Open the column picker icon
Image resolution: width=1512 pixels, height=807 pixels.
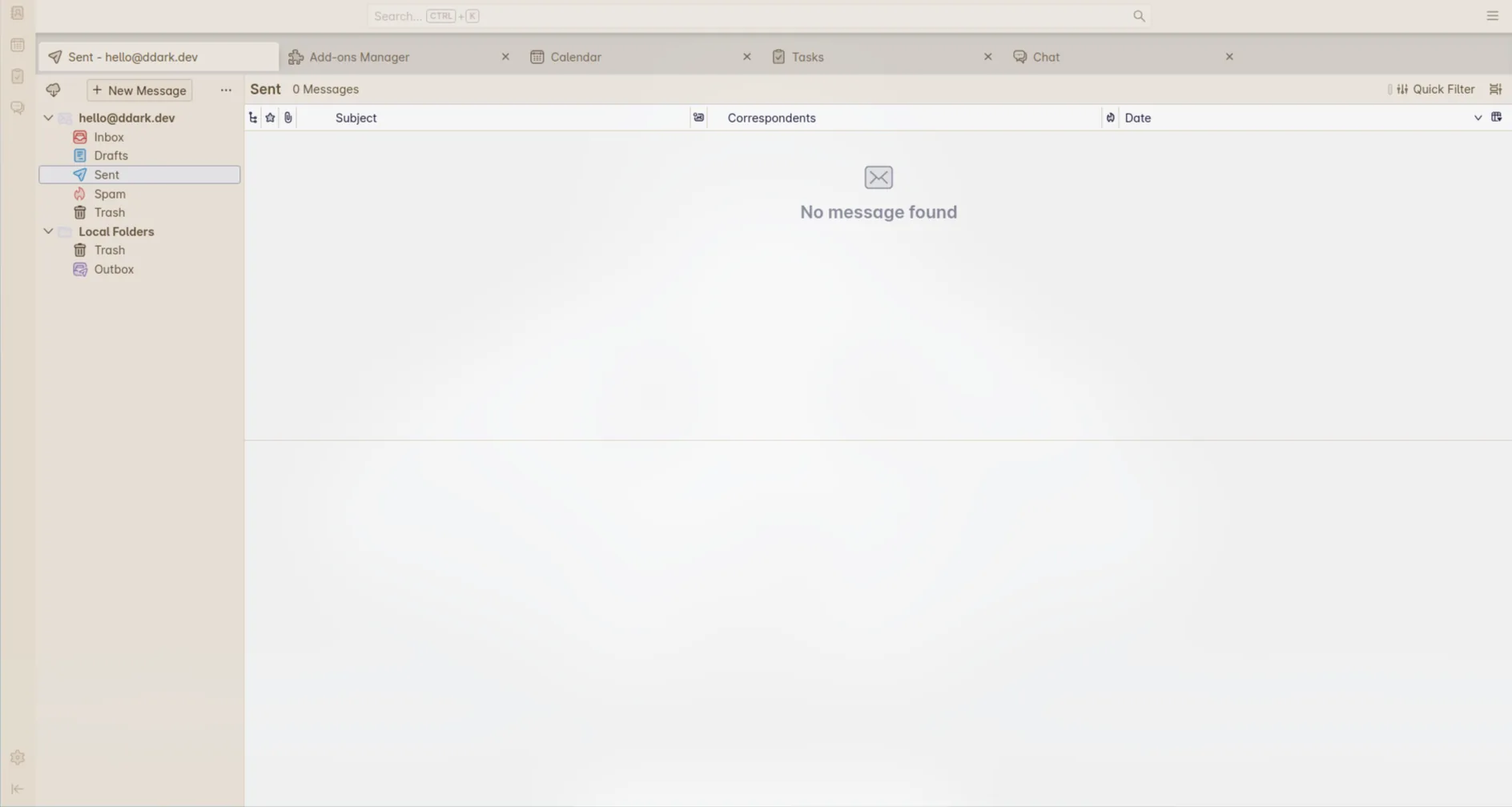pyautogui.click(x=1496, y=118)
